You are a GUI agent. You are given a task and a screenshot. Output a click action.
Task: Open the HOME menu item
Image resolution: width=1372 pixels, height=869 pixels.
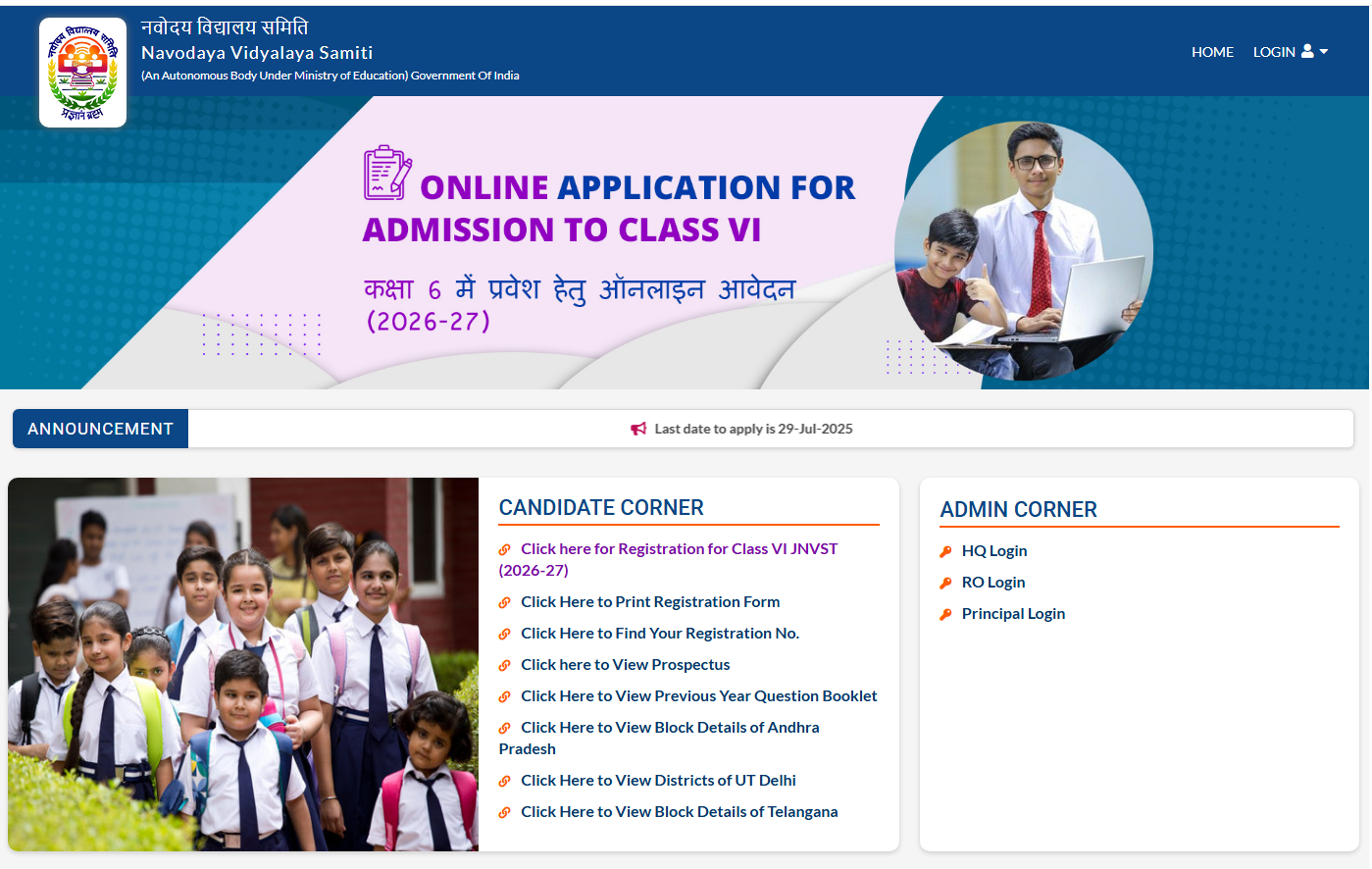[1212, 52]
